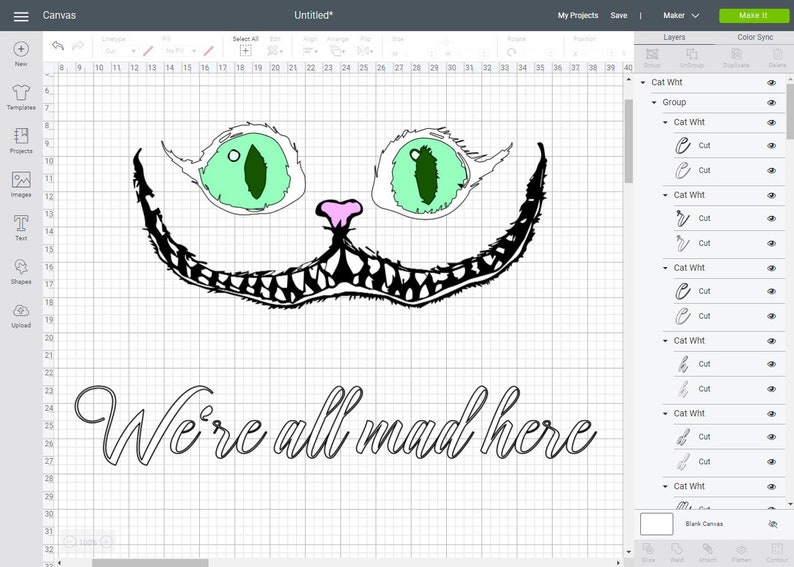Click the canvas vertical scrollbar

628,141
